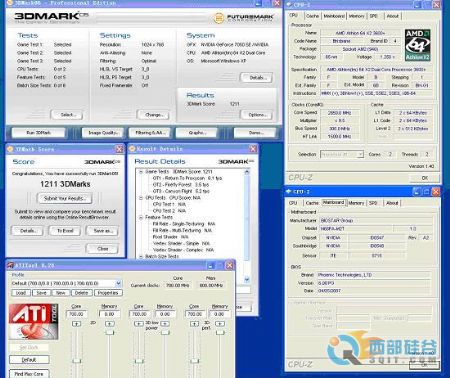Click the Result Details window title bar icon
Image resolution: width=450 pixels, height=378 pixels.
tap(132, 149)
